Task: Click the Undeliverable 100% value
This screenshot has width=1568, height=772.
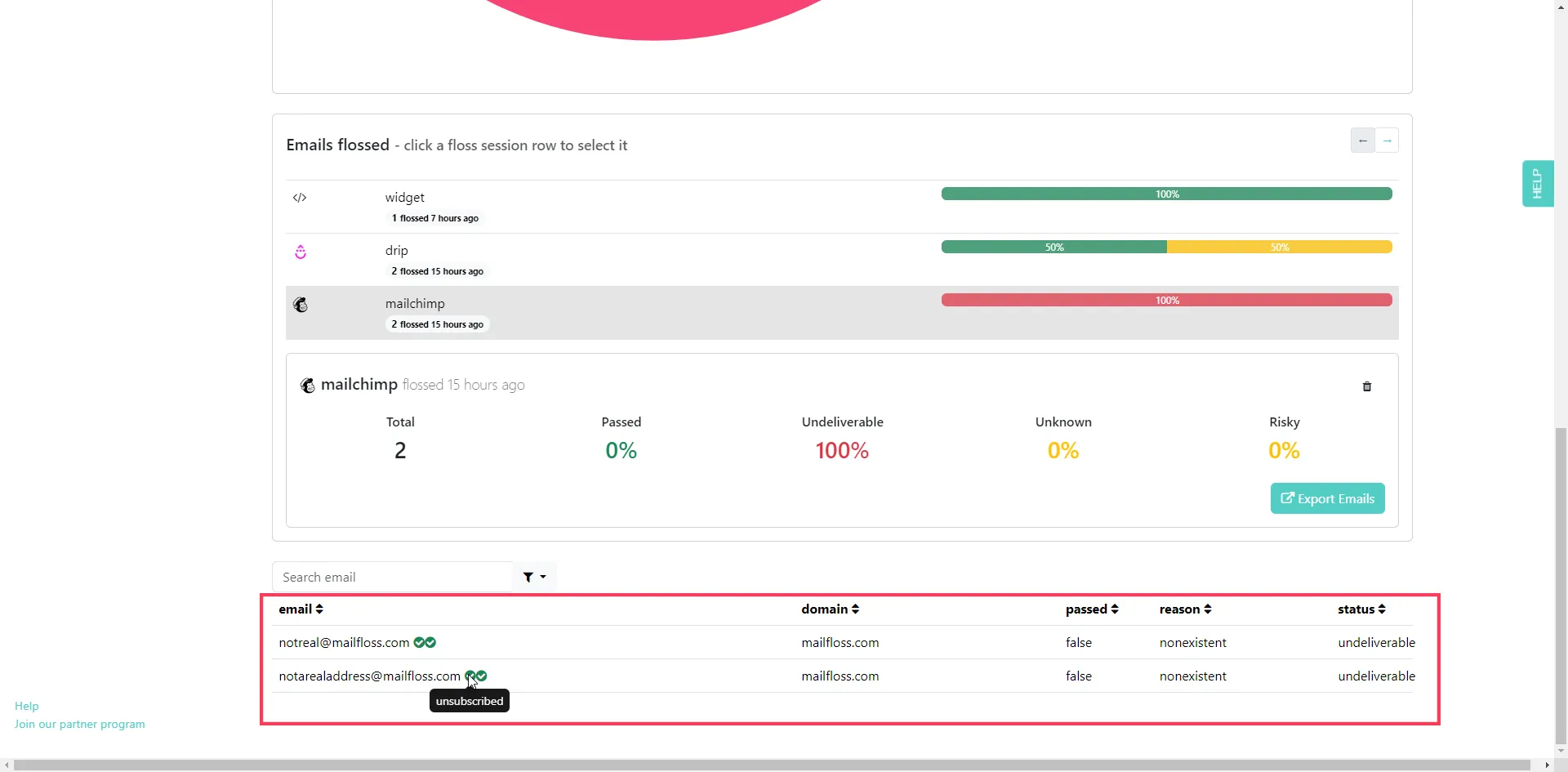Action: (842, 451)
